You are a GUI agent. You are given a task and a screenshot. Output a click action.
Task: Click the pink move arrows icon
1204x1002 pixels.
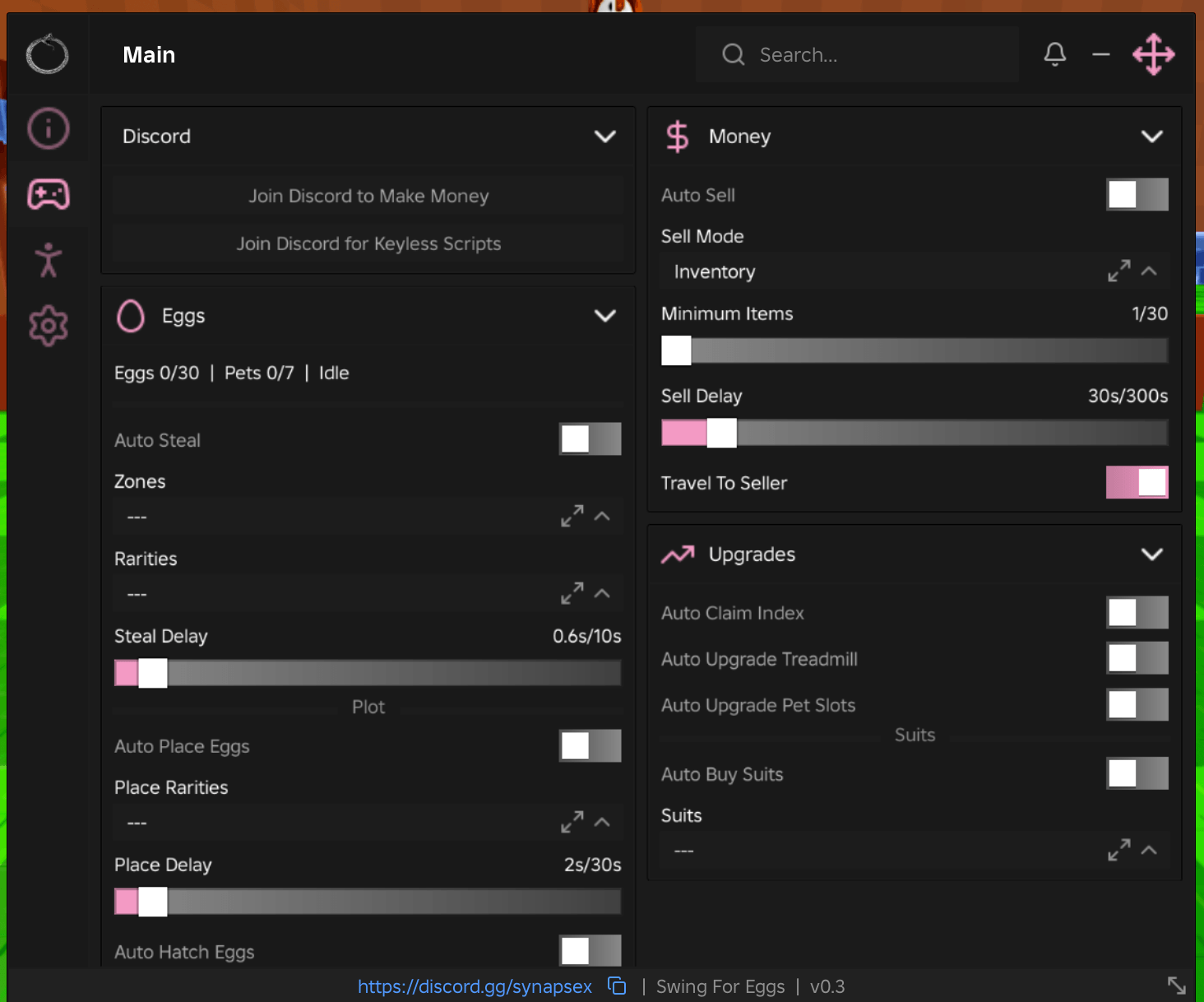[x=1154, y=54]
